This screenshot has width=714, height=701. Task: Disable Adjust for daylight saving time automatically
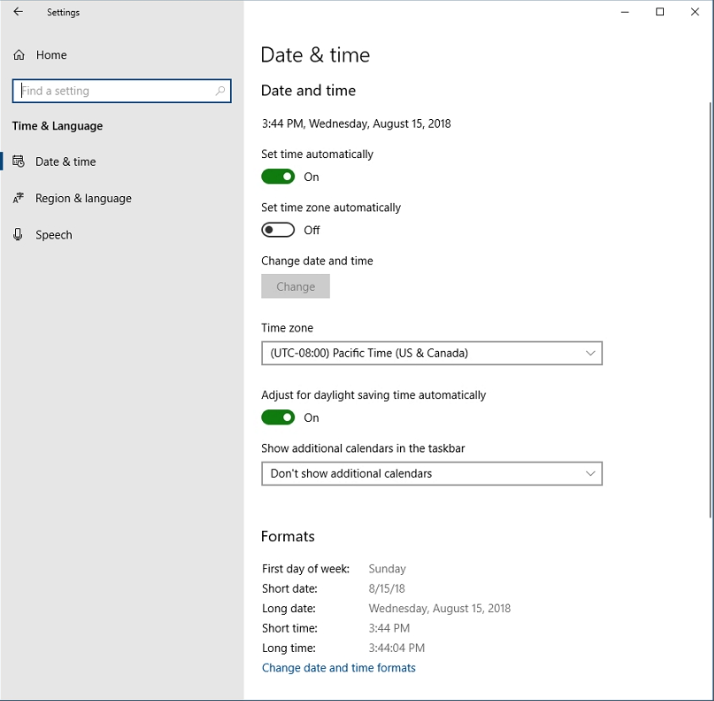[278, 418]
